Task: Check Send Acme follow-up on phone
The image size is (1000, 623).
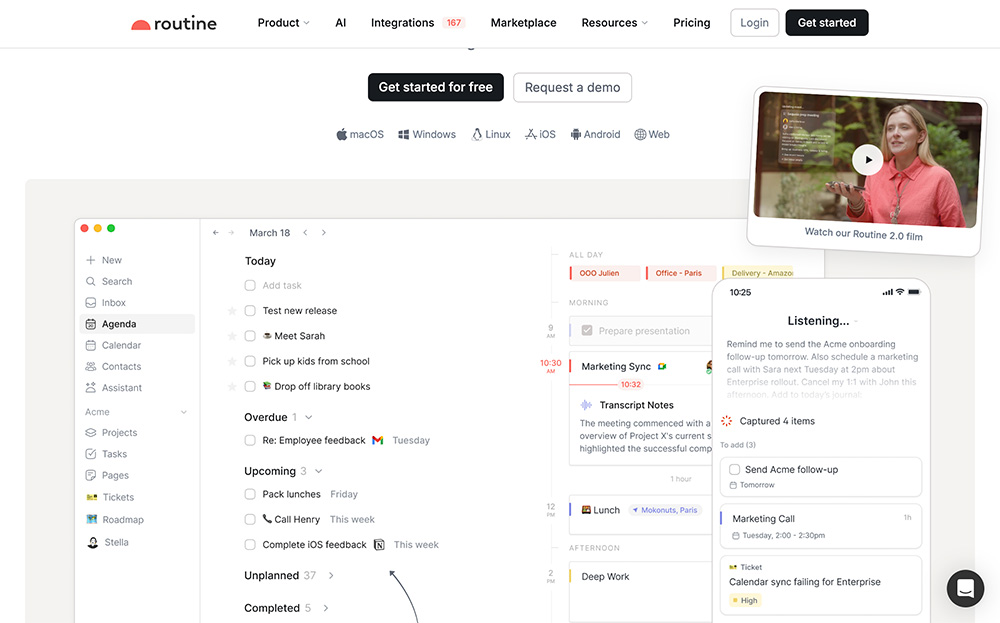Action: click(735, 469)
